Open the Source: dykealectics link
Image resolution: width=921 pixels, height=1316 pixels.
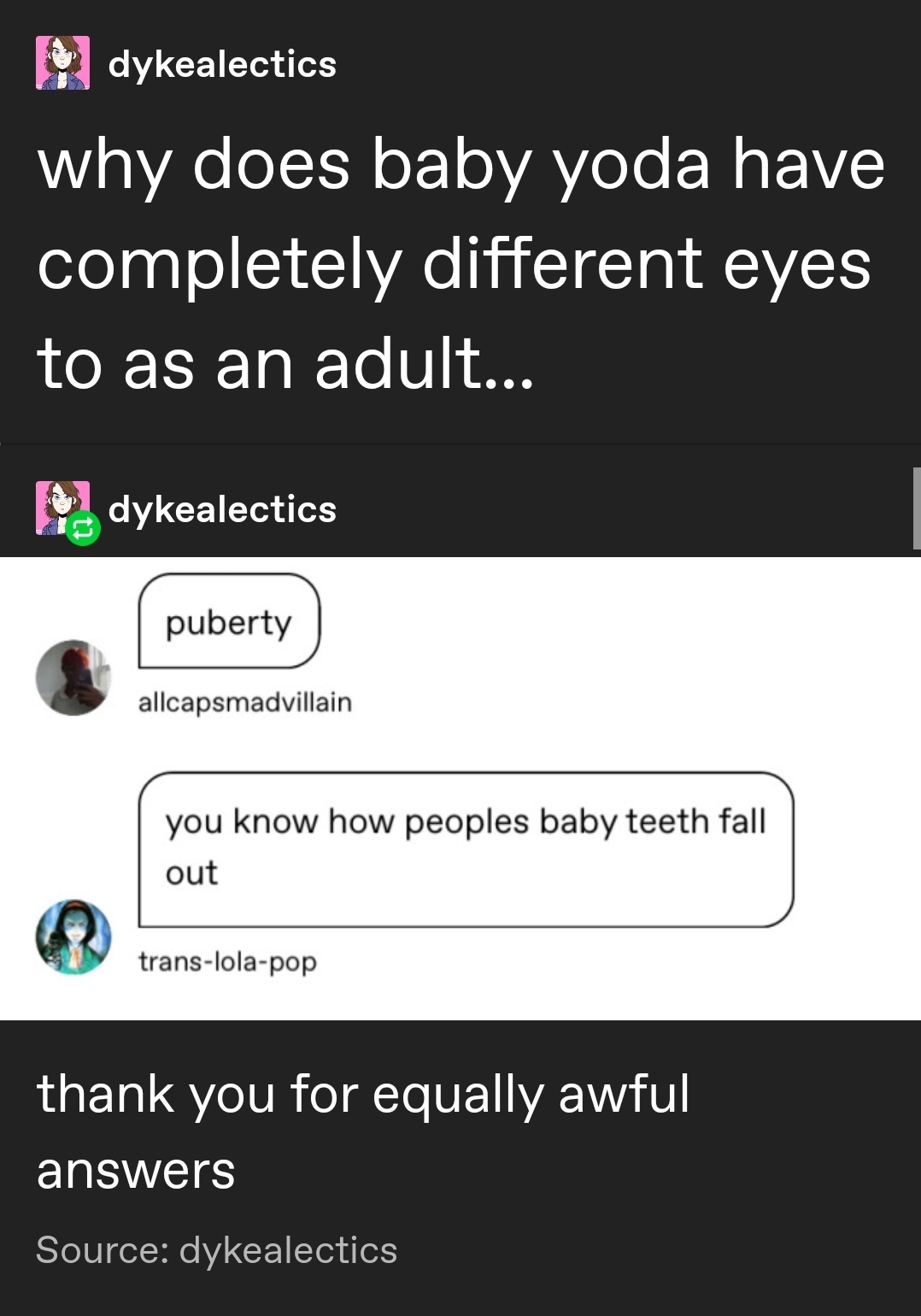[x=216, y=1250]
